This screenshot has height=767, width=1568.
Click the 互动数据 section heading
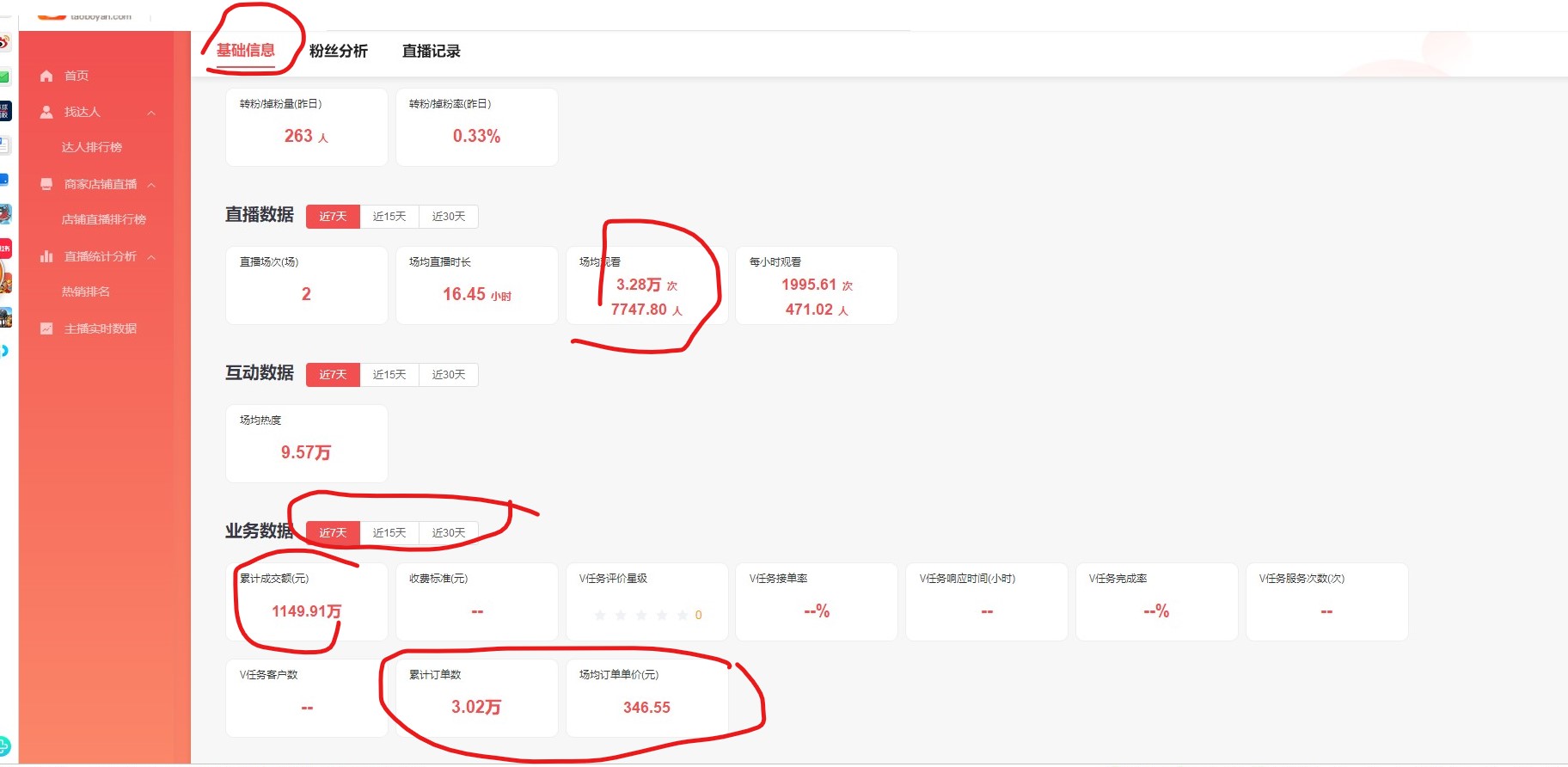(x=260, y=373)
